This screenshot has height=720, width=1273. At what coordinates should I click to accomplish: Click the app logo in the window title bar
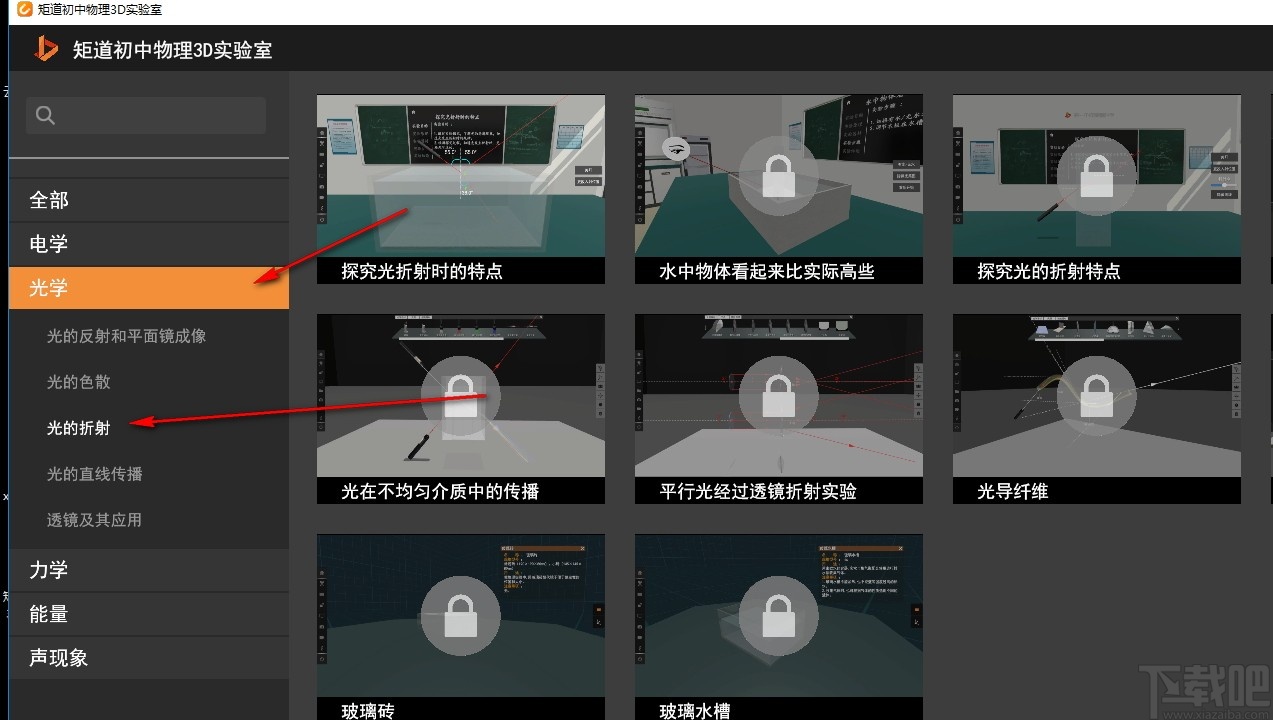(24, 10)
